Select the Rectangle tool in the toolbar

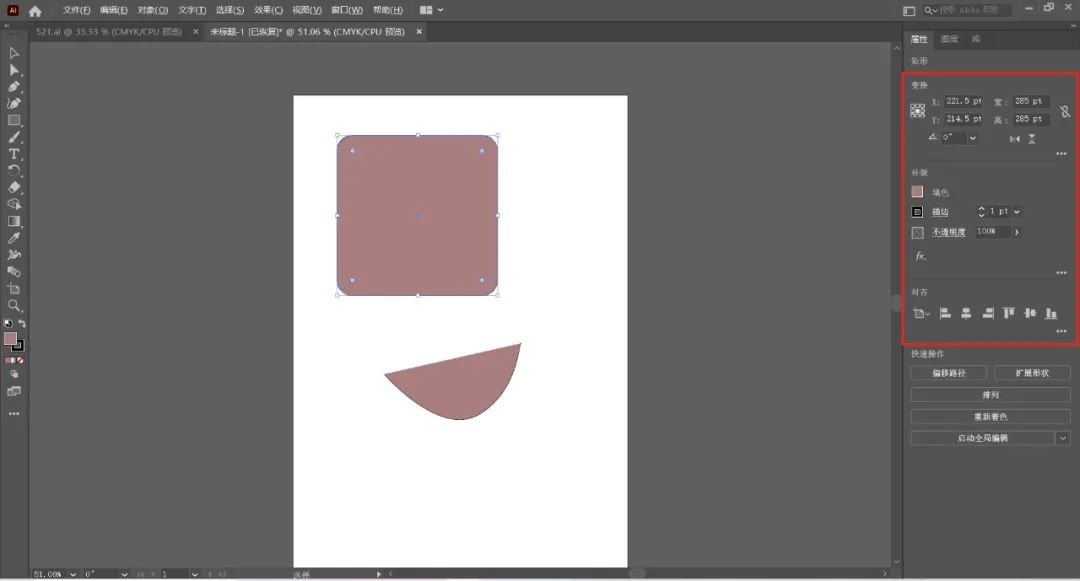pyautogui.click(x=14, y=120)
